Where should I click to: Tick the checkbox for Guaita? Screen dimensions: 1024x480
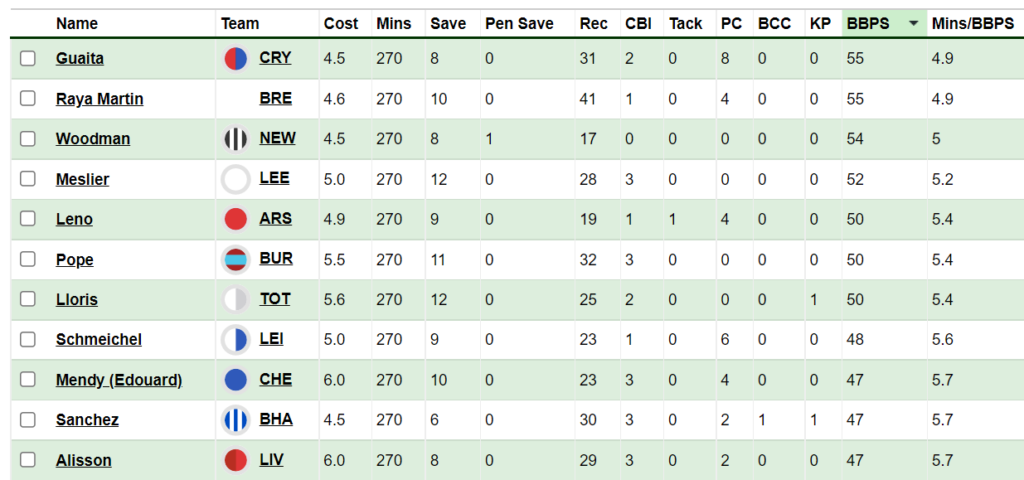[28, 59]
